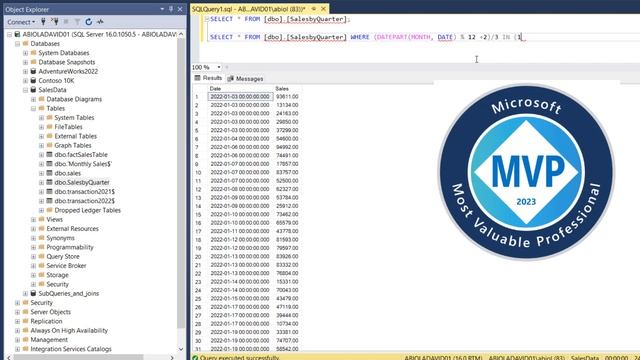Close the Object Explorer panel
The image size is (640, 360).
tap(180, 9)
